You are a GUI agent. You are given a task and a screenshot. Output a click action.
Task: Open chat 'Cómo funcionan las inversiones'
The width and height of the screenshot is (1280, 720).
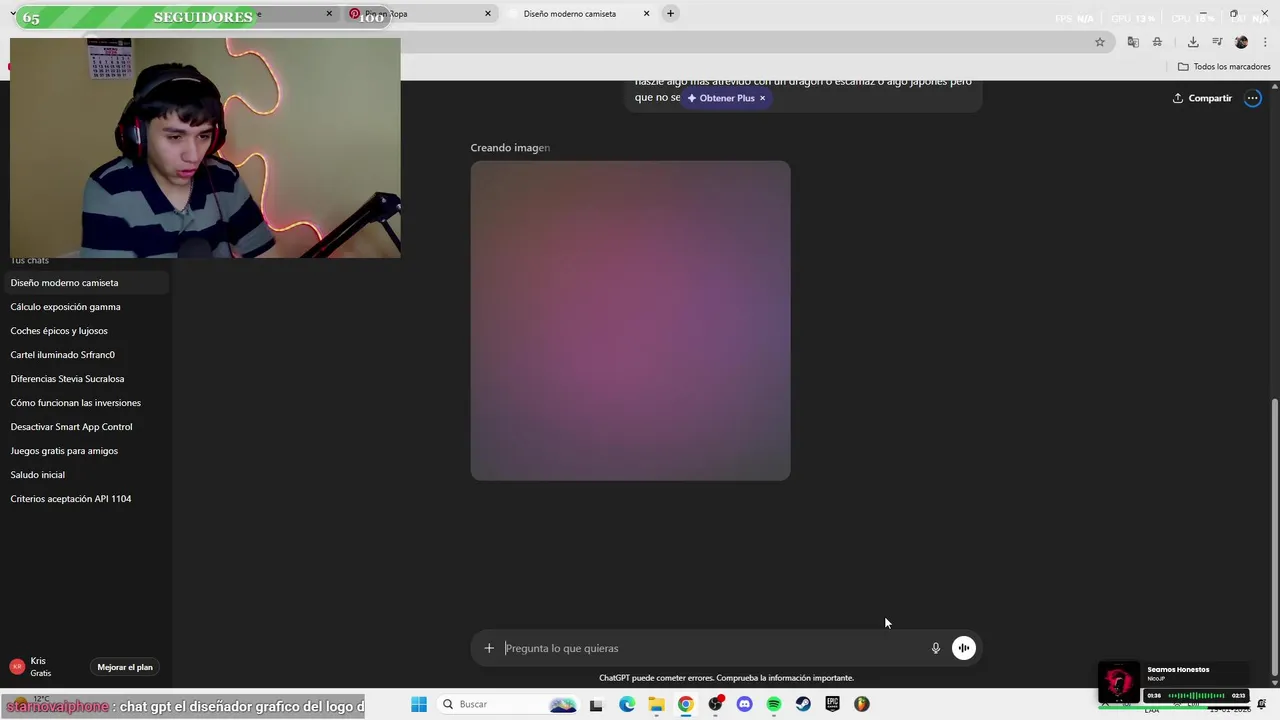(85, 403)
